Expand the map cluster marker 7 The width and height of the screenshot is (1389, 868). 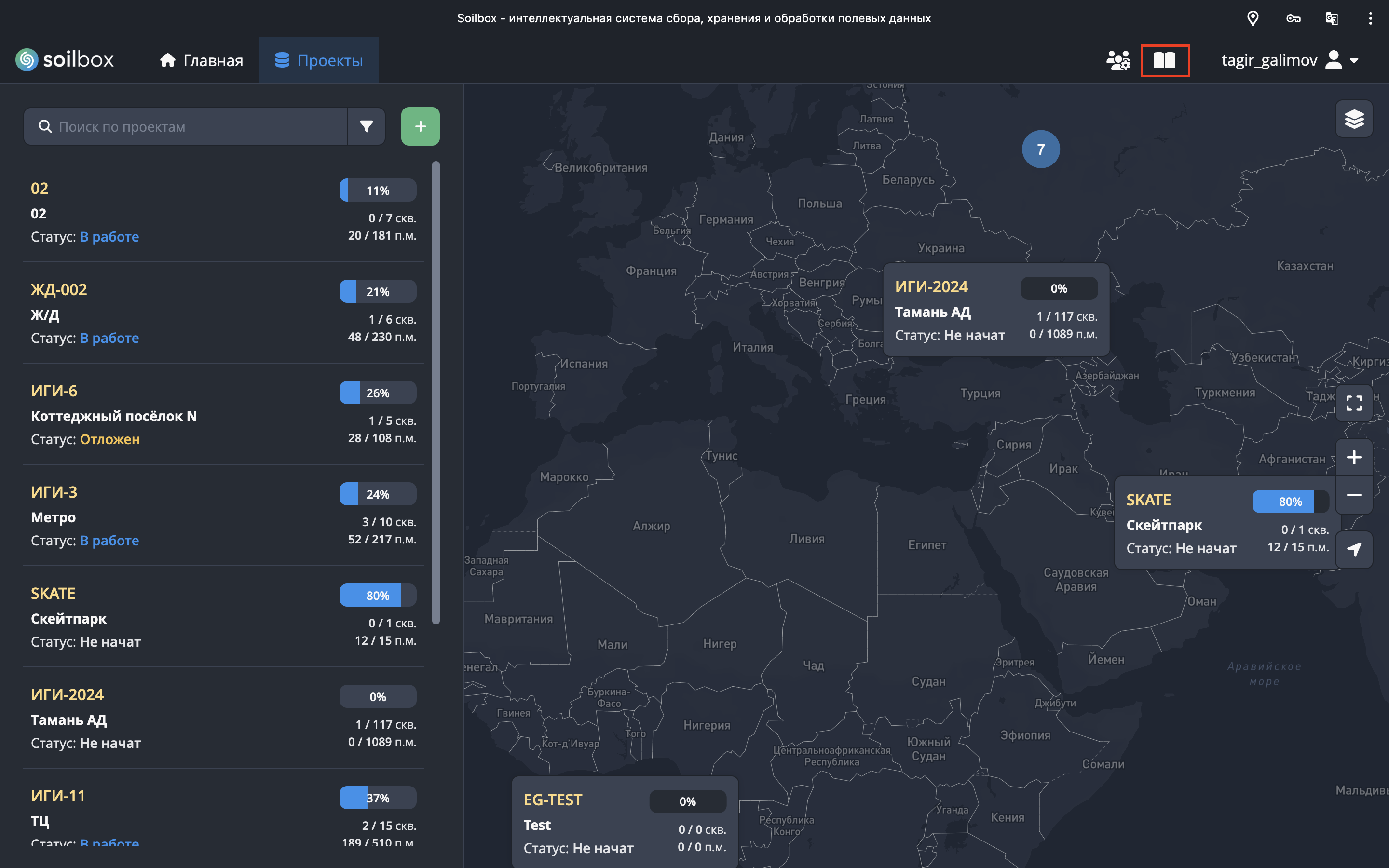[x=1041, y=149]
